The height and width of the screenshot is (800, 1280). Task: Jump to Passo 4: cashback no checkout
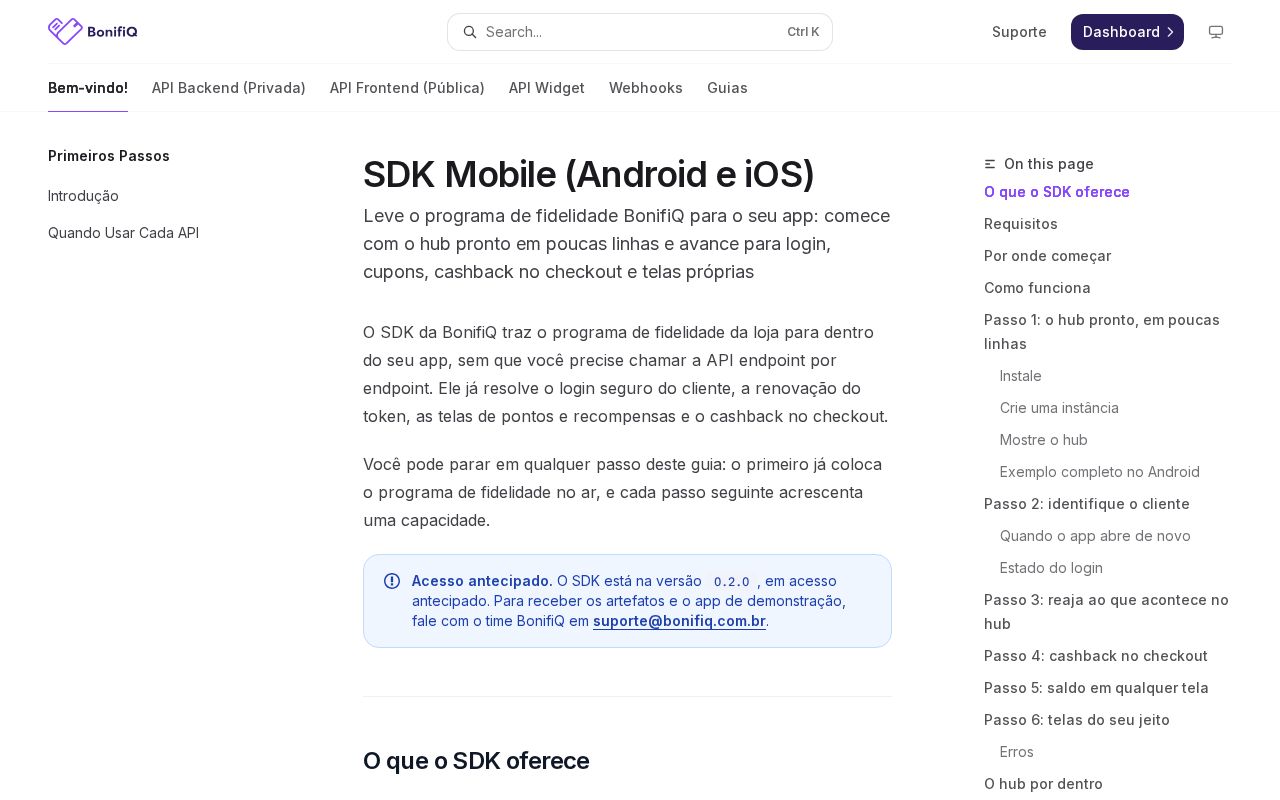(1096, 656)
